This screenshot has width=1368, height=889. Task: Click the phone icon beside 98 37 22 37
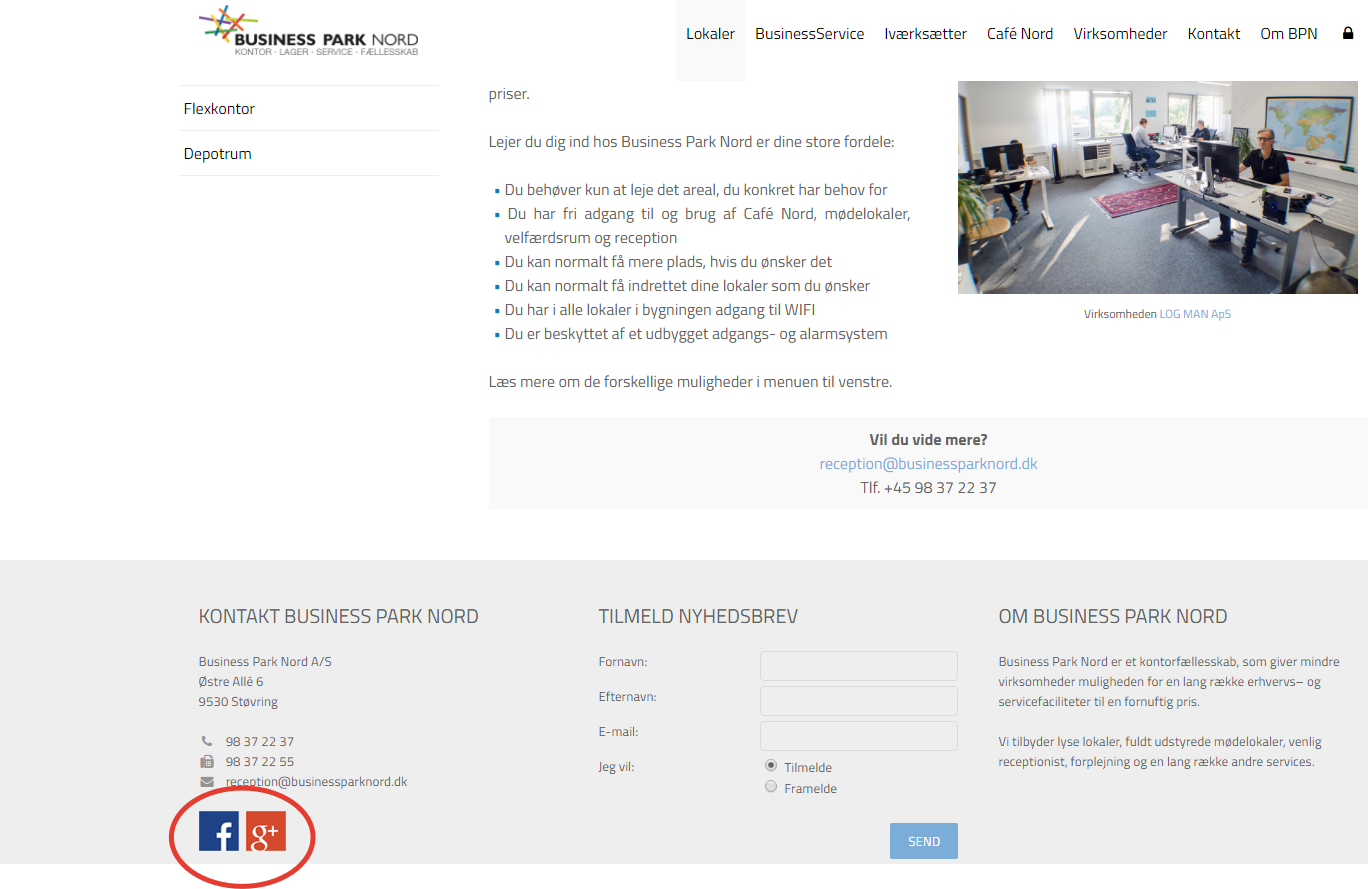pos(207,742)
